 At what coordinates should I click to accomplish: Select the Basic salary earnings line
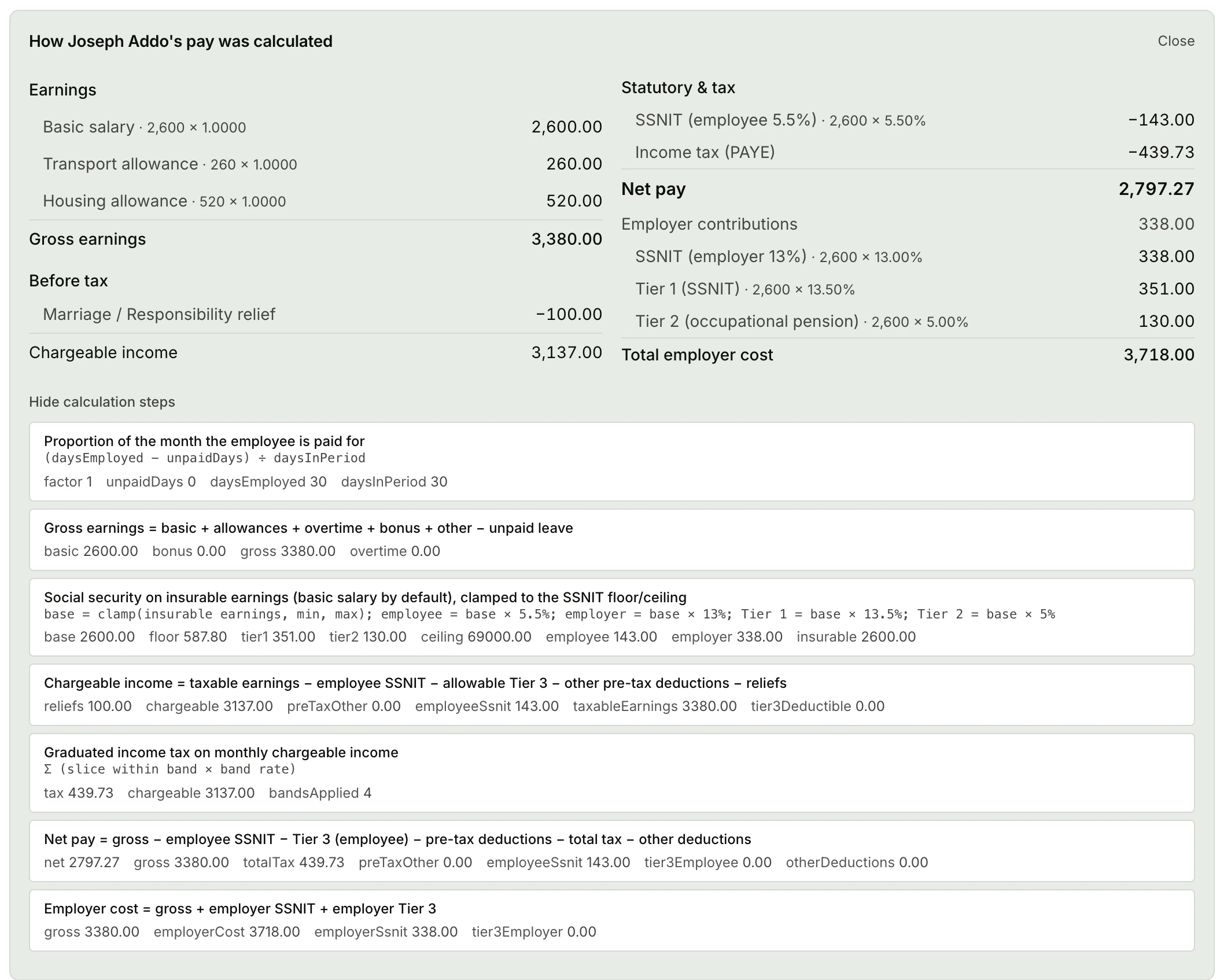click(x=316, y=127)
